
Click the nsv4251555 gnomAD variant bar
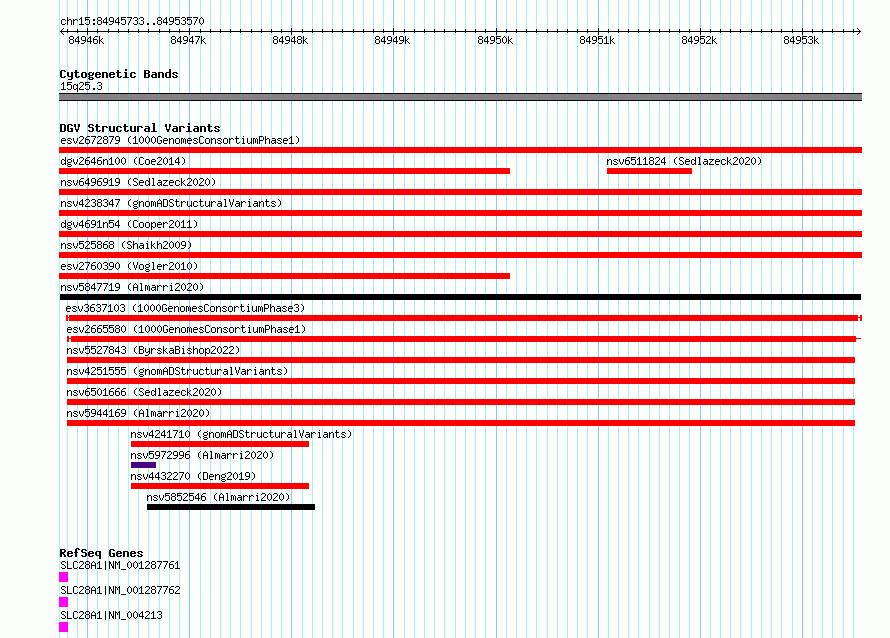(461, 381)
